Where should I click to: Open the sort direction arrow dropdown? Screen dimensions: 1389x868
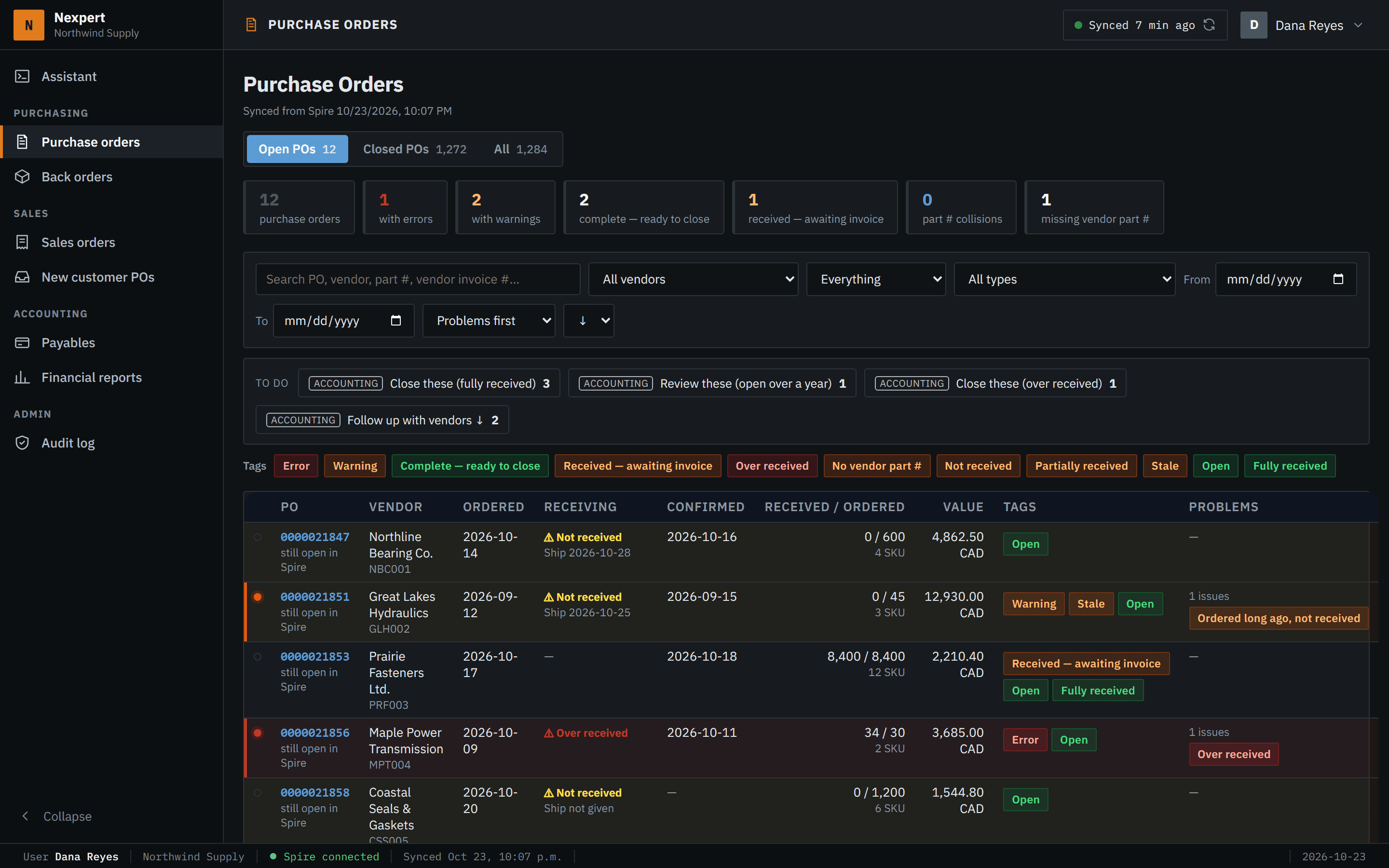tap(589, 320)
